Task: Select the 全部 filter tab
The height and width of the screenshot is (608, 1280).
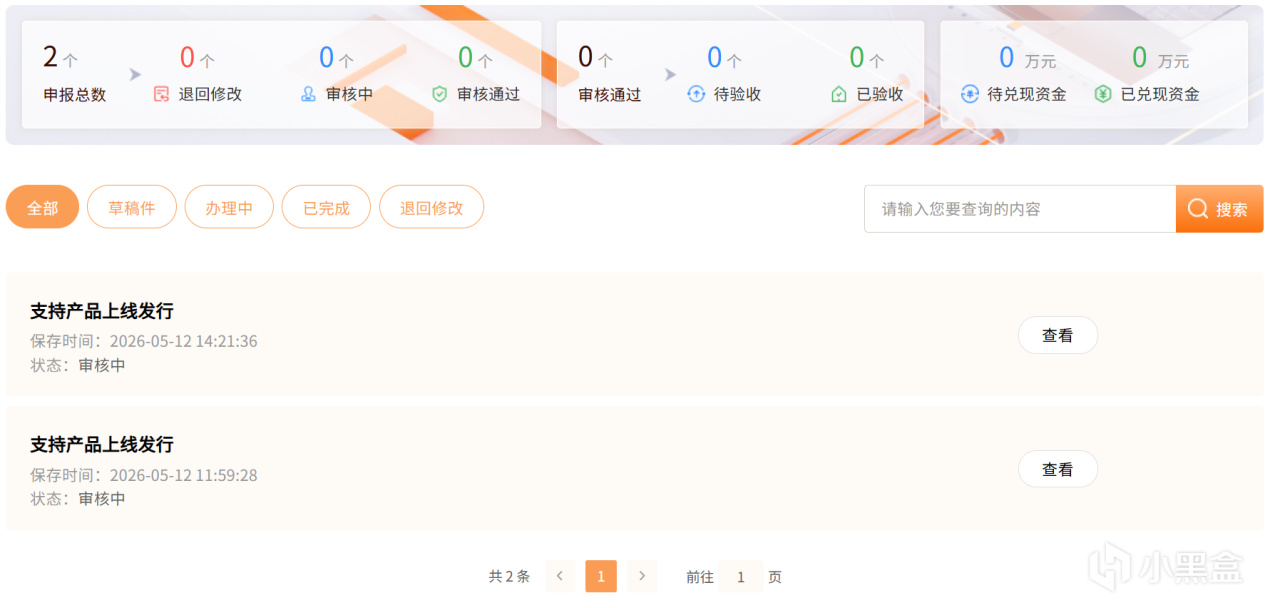Action: [x=42, y=207]
